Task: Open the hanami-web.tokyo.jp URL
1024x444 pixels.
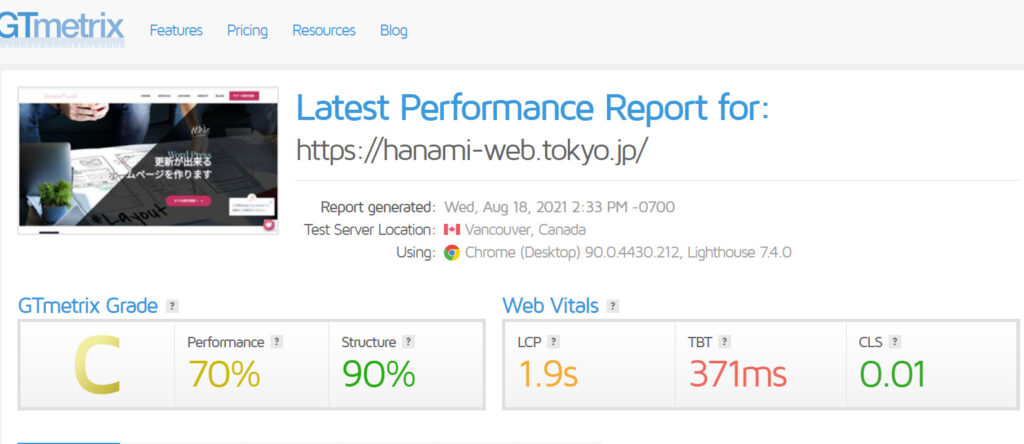Action: pyautogui.click(x=472, y=151)
